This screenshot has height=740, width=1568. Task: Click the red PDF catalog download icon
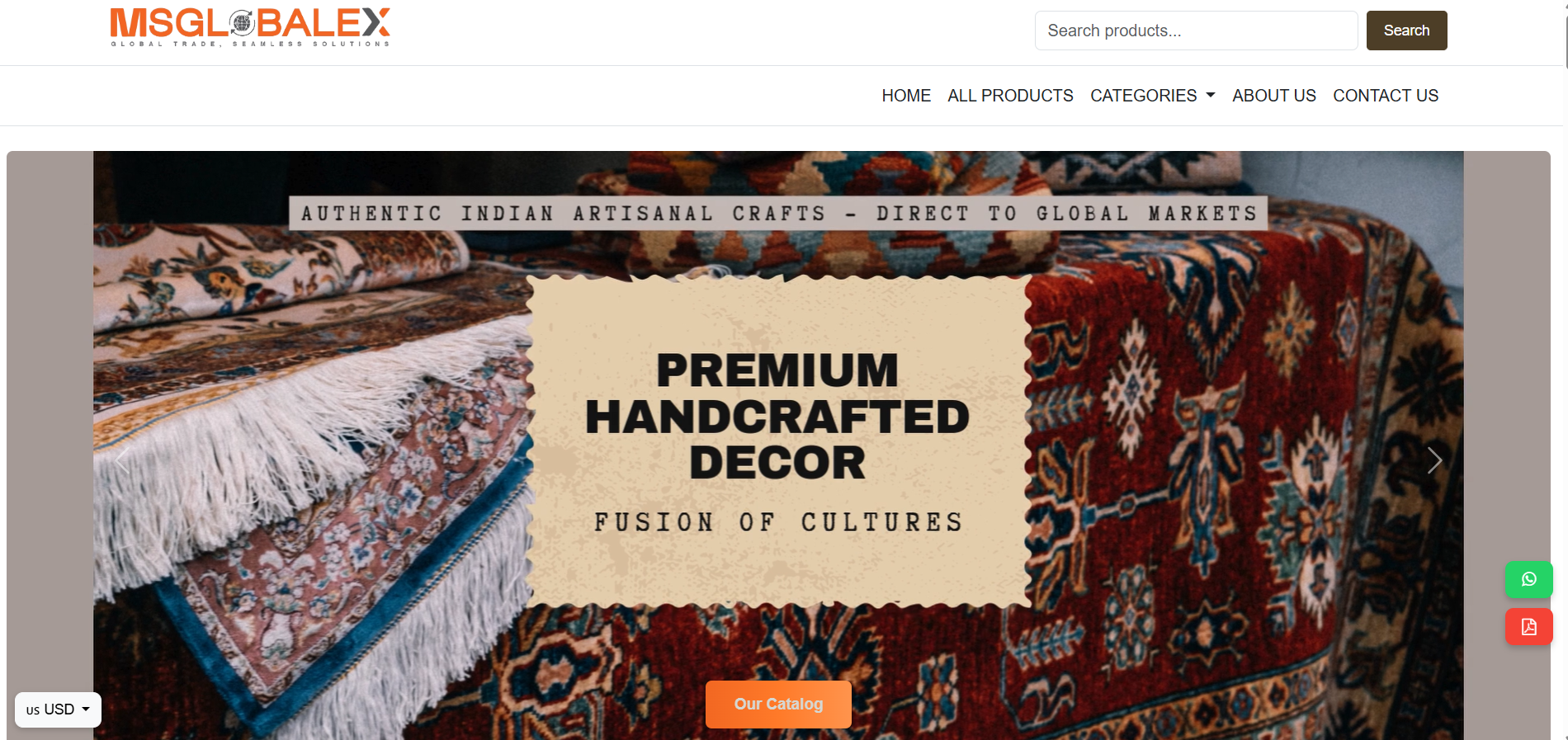point(1528,627)
